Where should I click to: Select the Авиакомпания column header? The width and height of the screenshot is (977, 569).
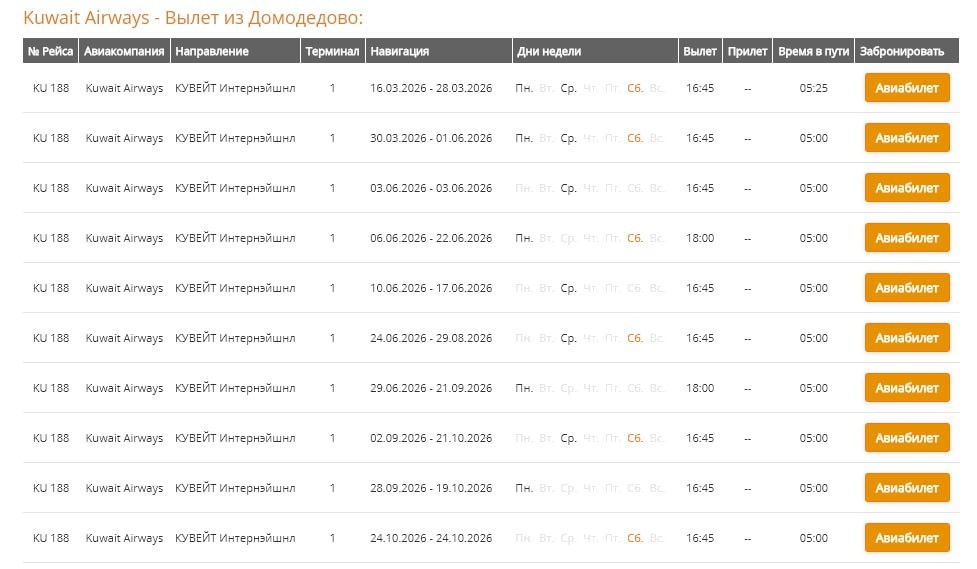point(124,51)
